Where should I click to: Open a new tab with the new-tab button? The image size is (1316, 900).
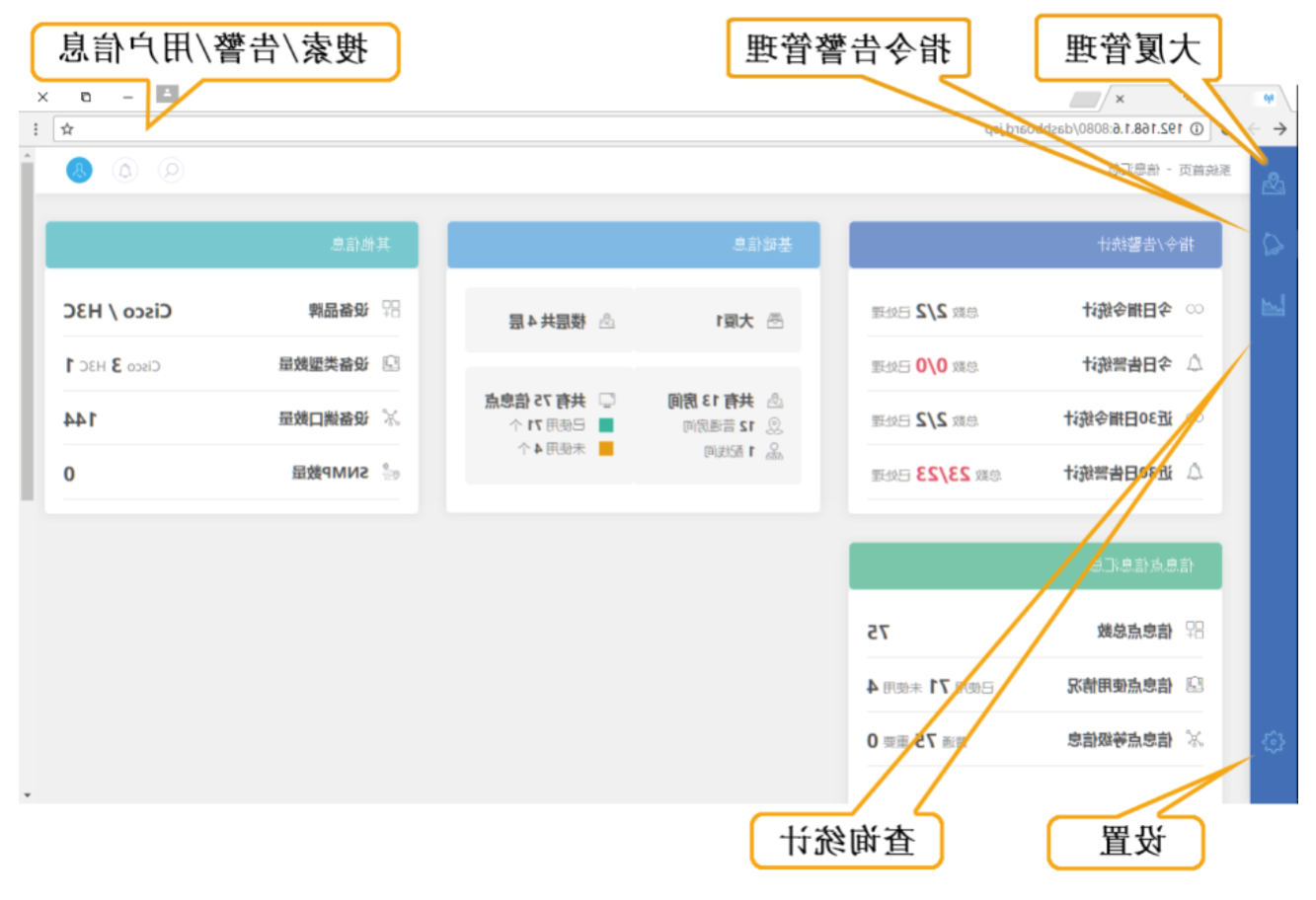pos(1086,100)
